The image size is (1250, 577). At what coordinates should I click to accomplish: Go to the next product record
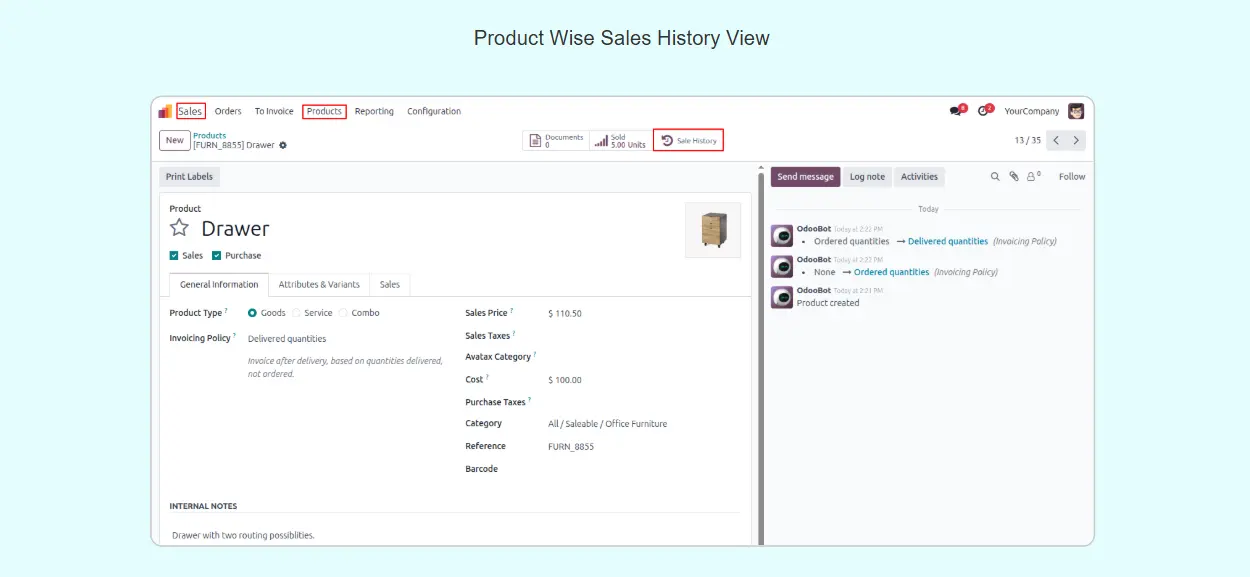1076,141
